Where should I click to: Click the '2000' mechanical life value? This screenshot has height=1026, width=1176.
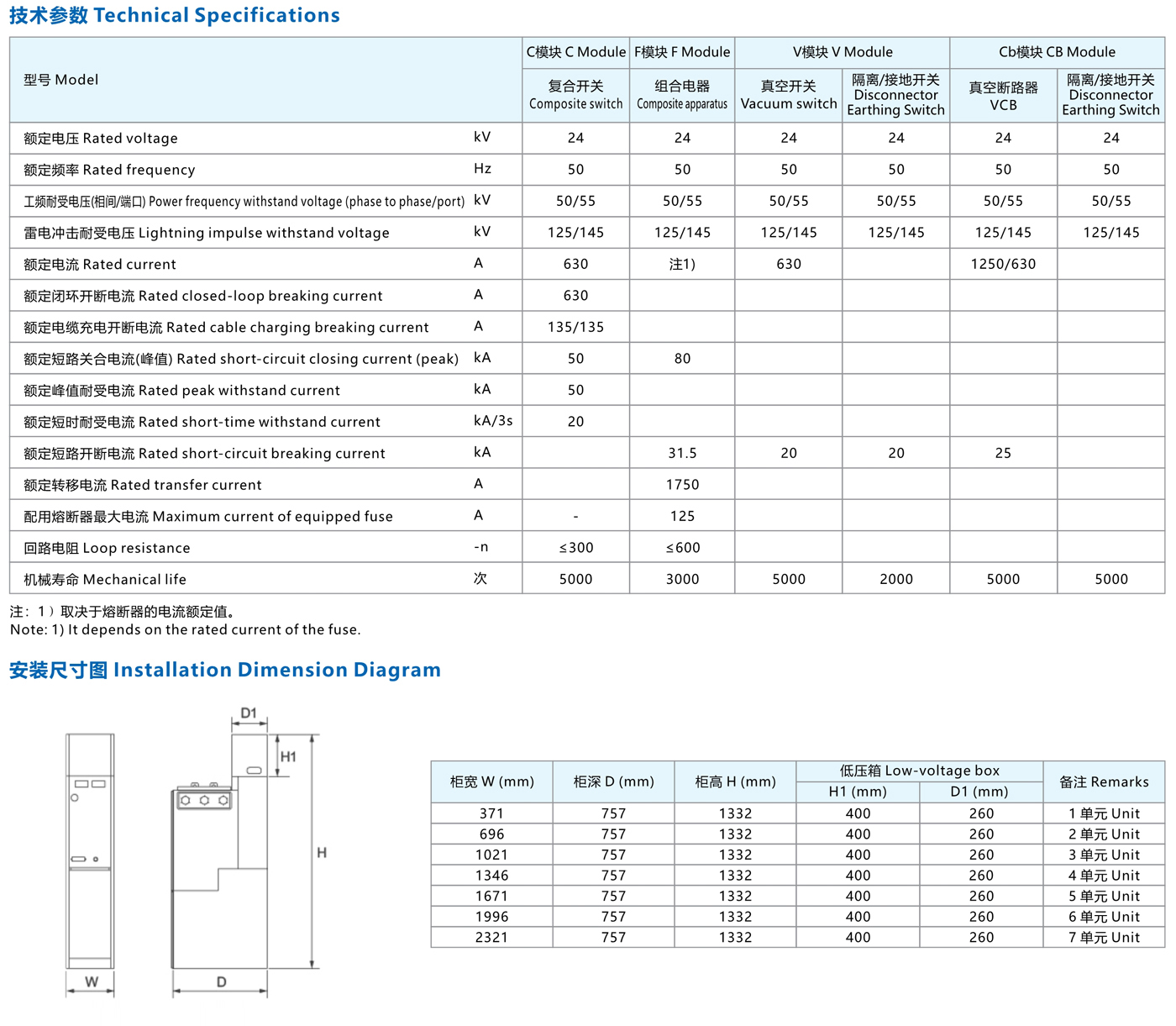896,579
